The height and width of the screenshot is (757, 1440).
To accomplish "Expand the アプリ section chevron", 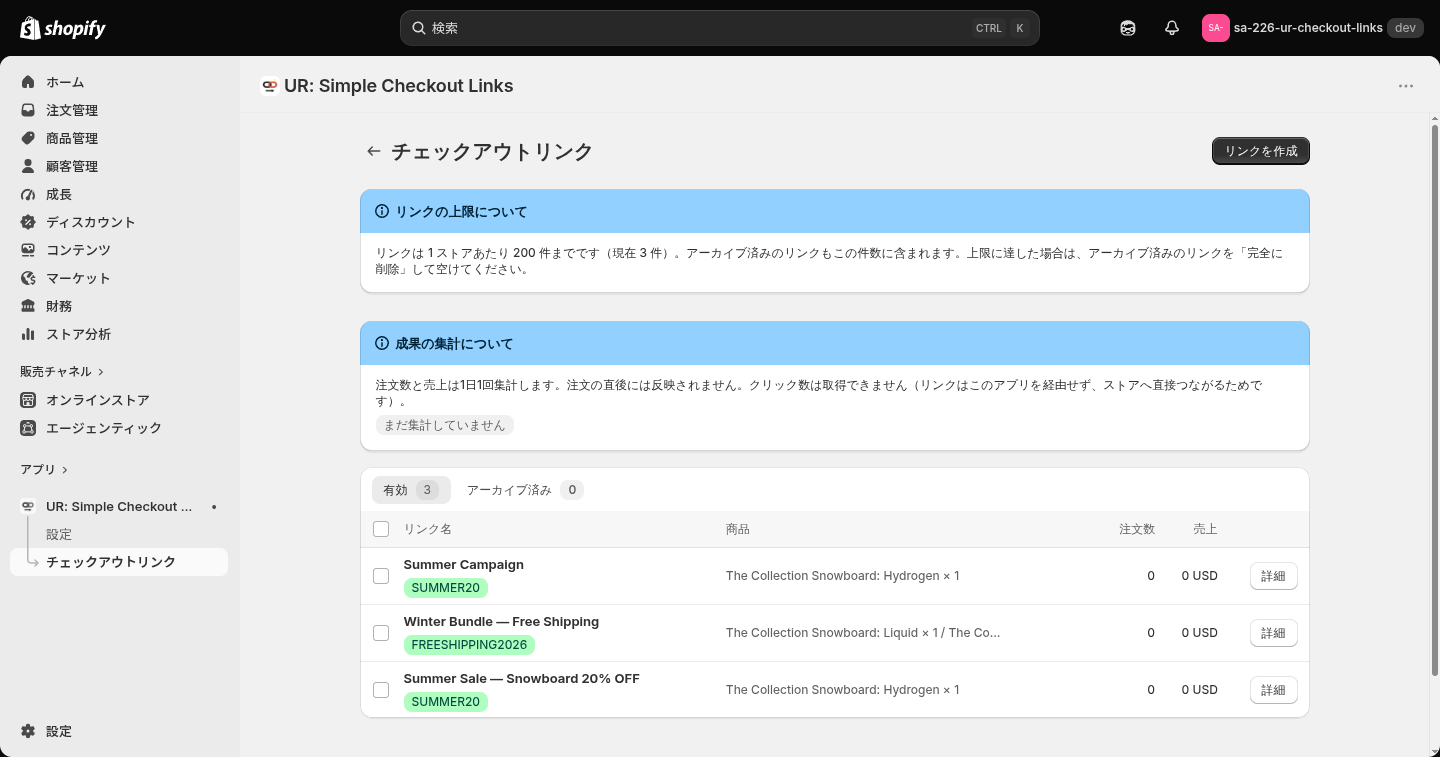I will (x=65, y=470).
